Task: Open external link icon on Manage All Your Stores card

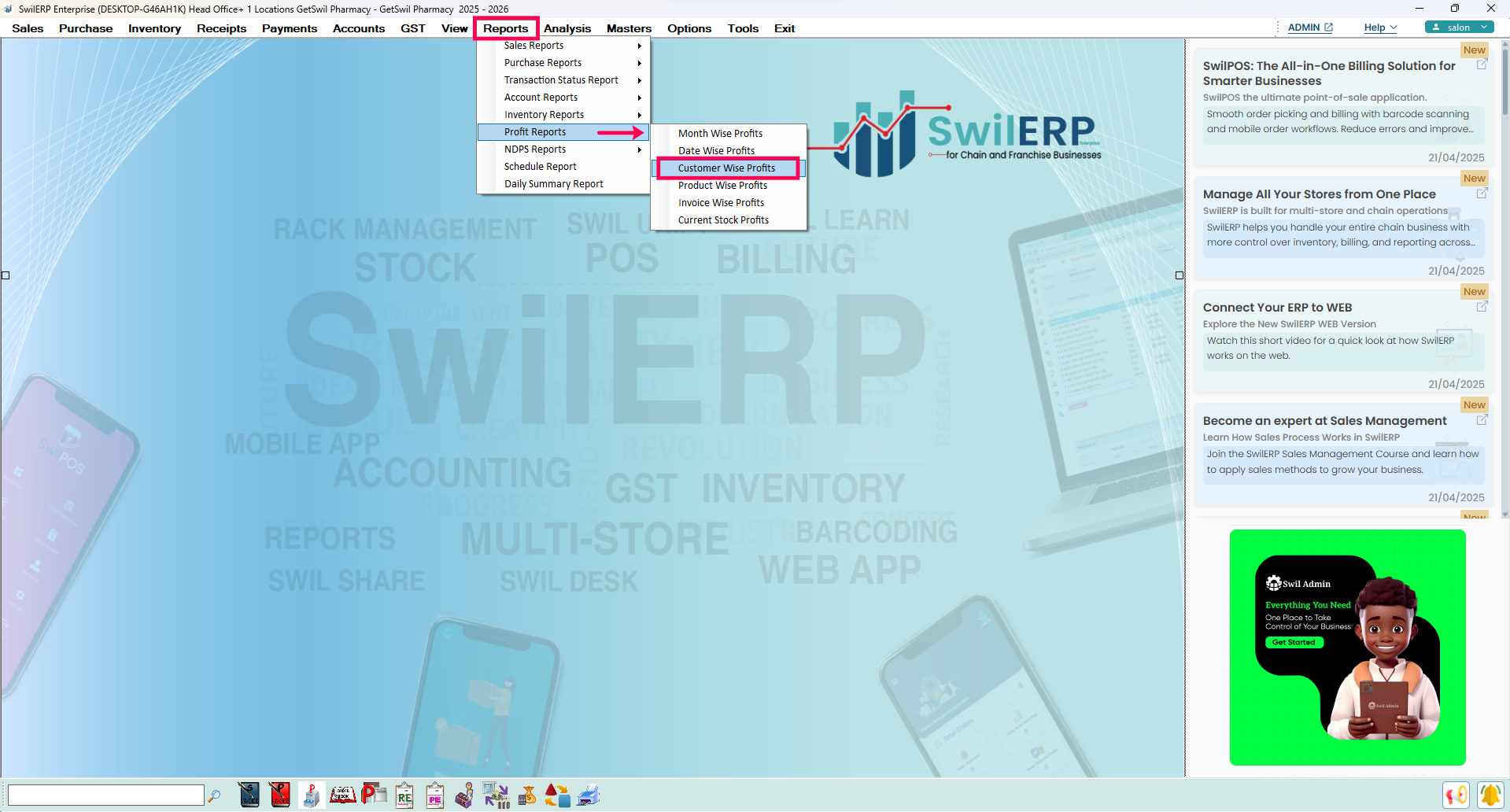Action: click(x=1482, y=193)
